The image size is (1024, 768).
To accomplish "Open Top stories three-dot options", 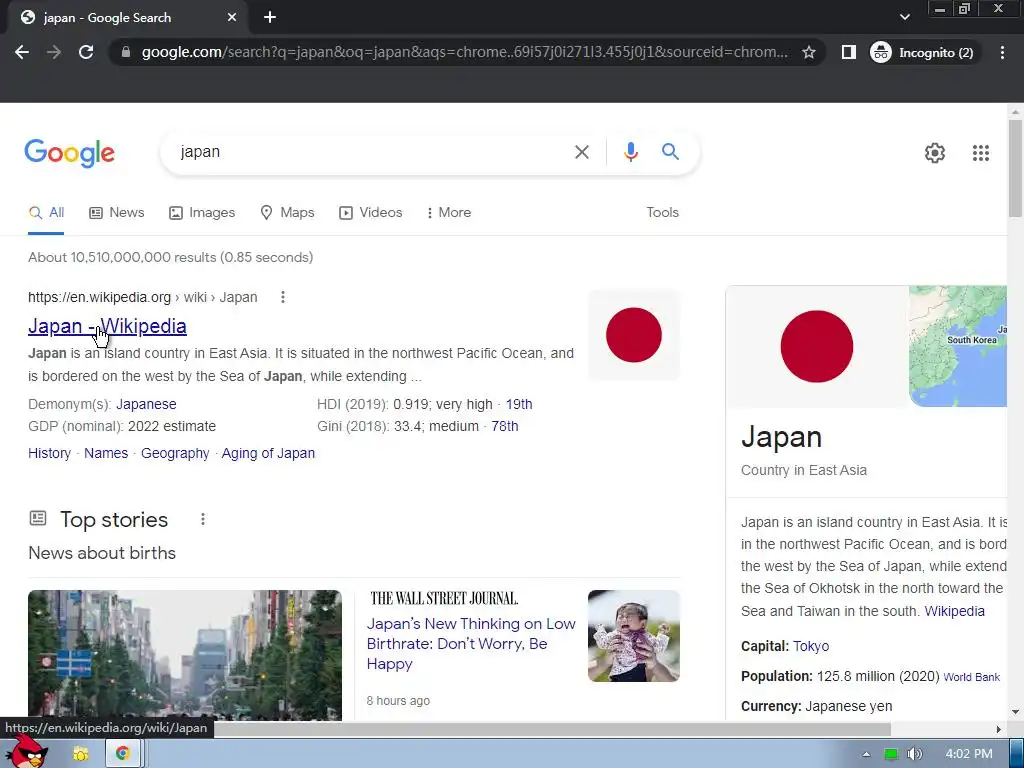I will (x=203, y=519).
